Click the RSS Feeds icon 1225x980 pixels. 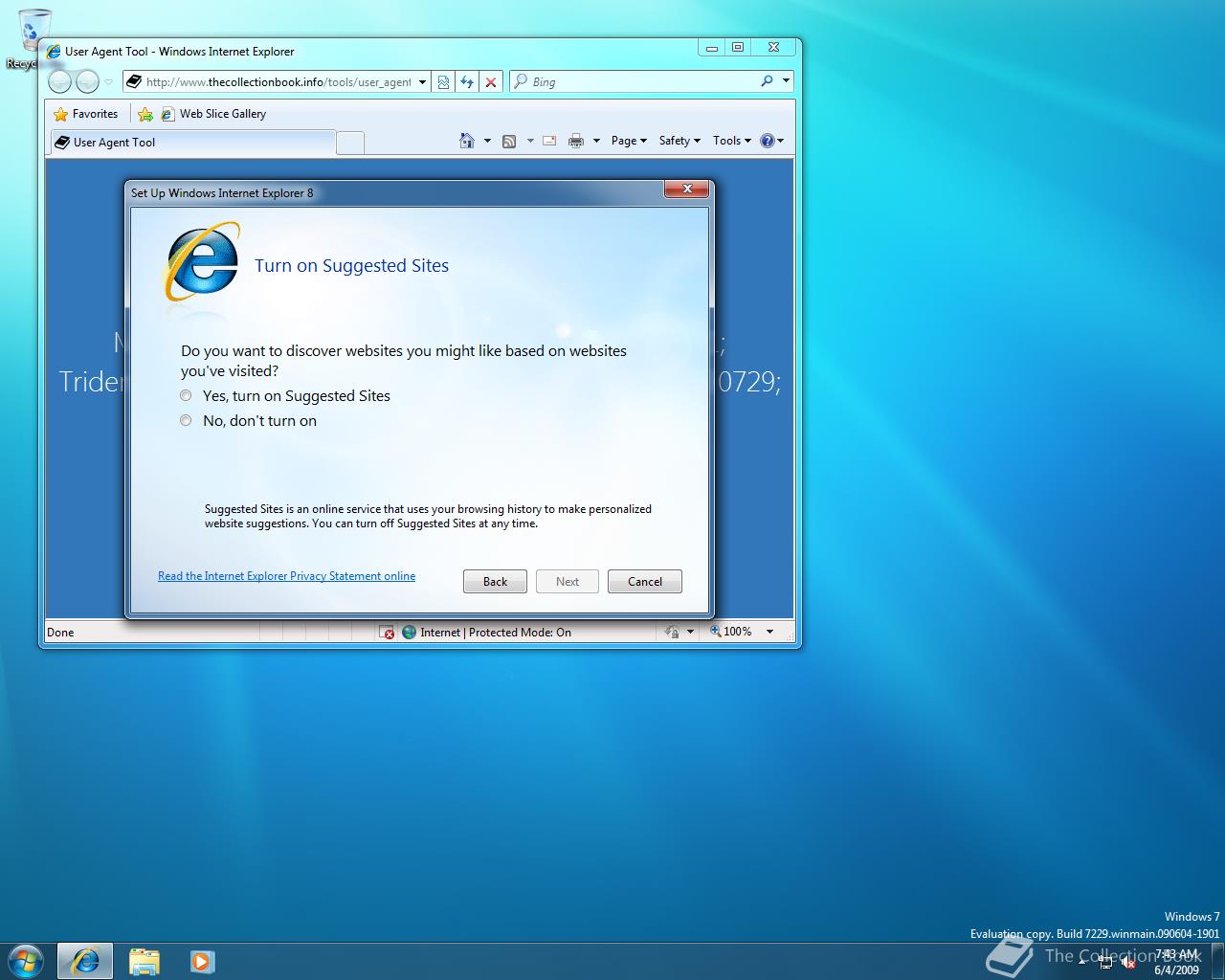click(x=509, y=141)
